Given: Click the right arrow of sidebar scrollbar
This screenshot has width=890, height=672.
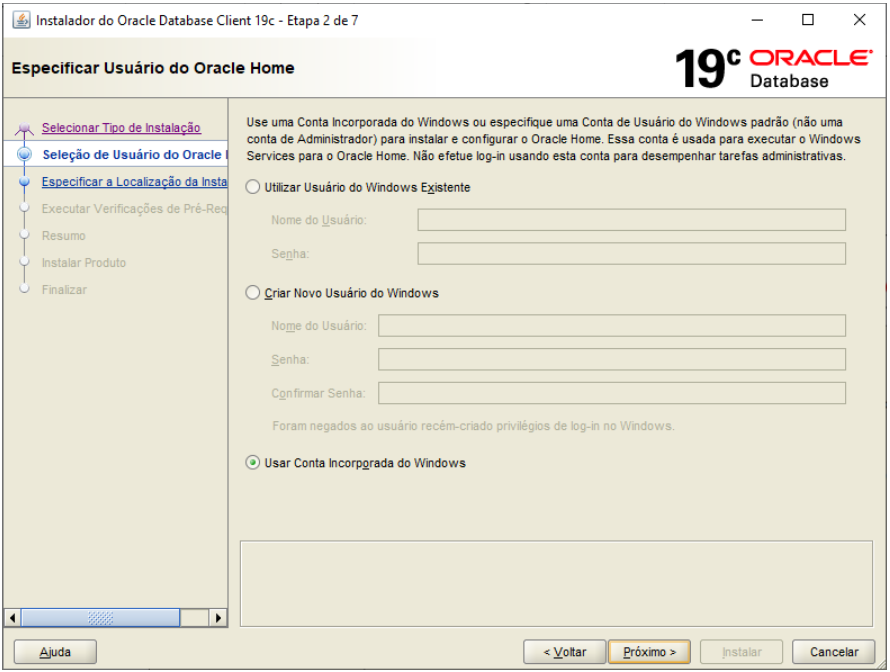Looking at the screenshot, I should point(218,618).
